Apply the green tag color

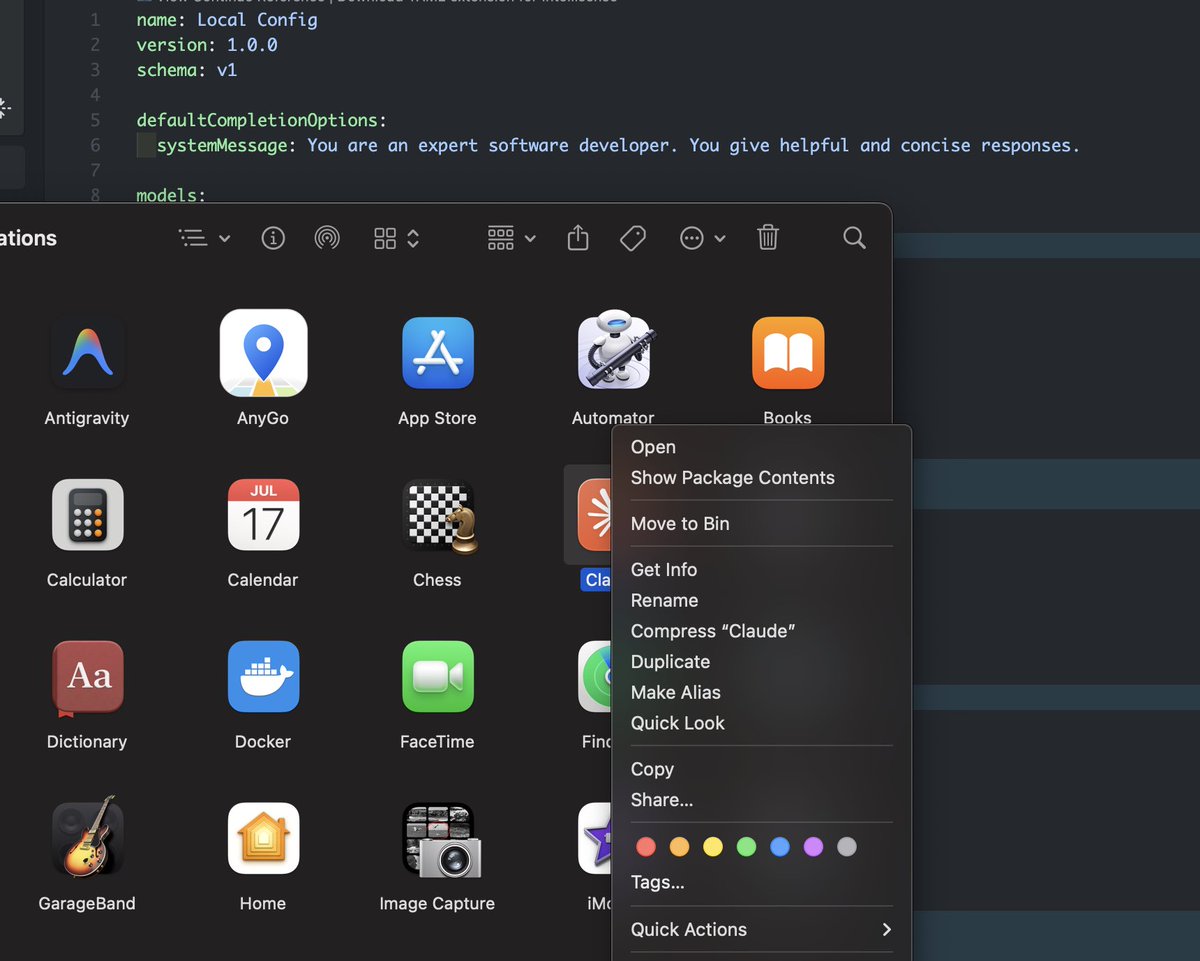tap(746, 847)
